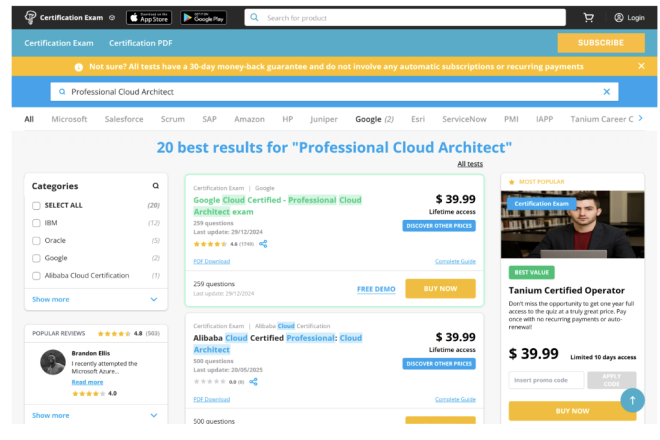The height and width of the screenshot is (440, 660).
Task: Open Complete Guide for Alibaba exam
Action: point(455,399)
